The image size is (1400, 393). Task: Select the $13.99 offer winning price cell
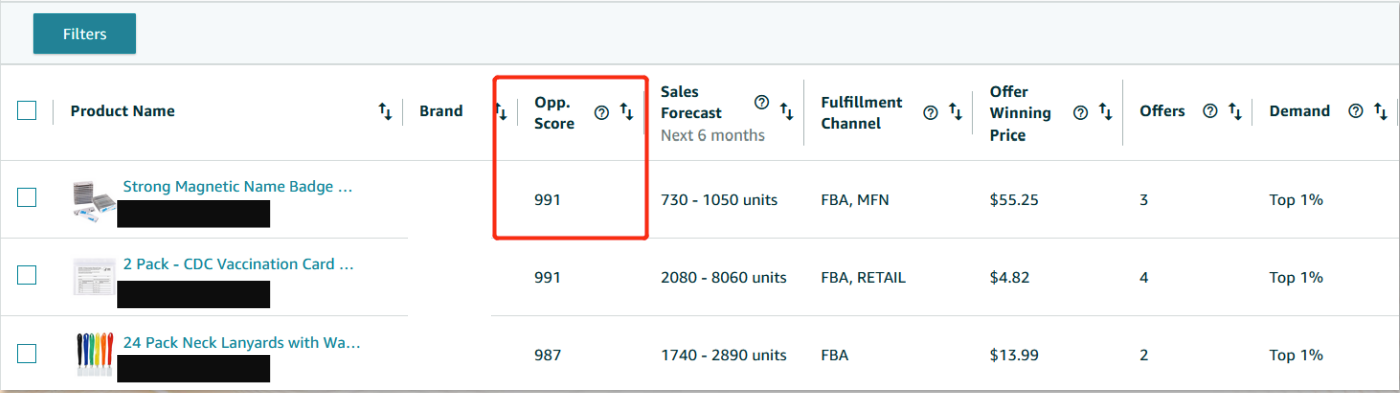[x=1014, y=355]
